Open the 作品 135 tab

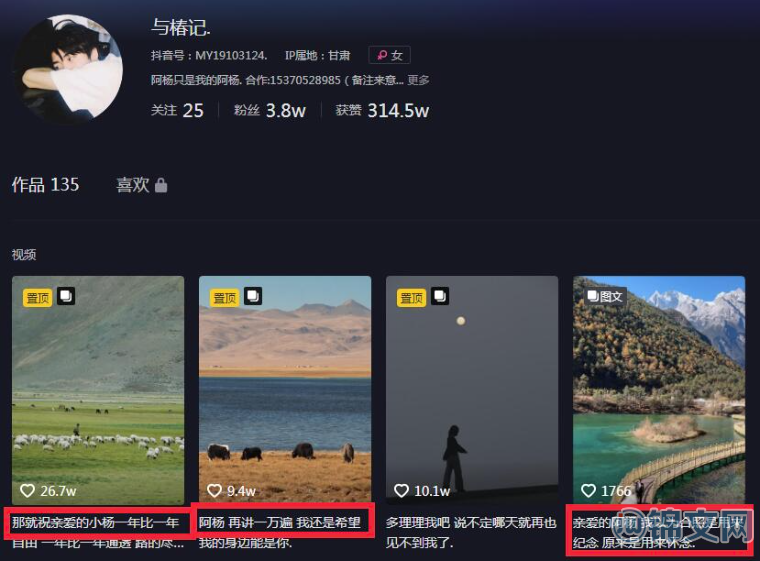point(46,185)
